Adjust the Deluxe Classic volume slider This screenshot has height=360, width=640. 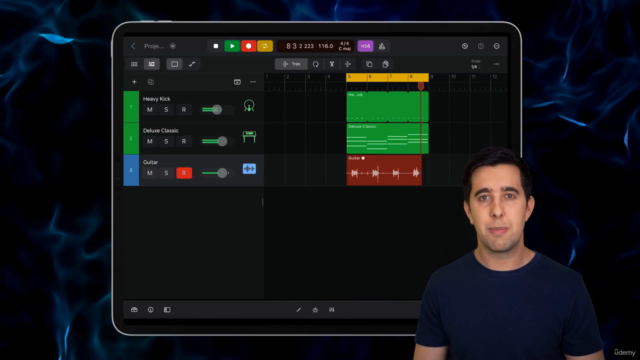click(218, 141)
